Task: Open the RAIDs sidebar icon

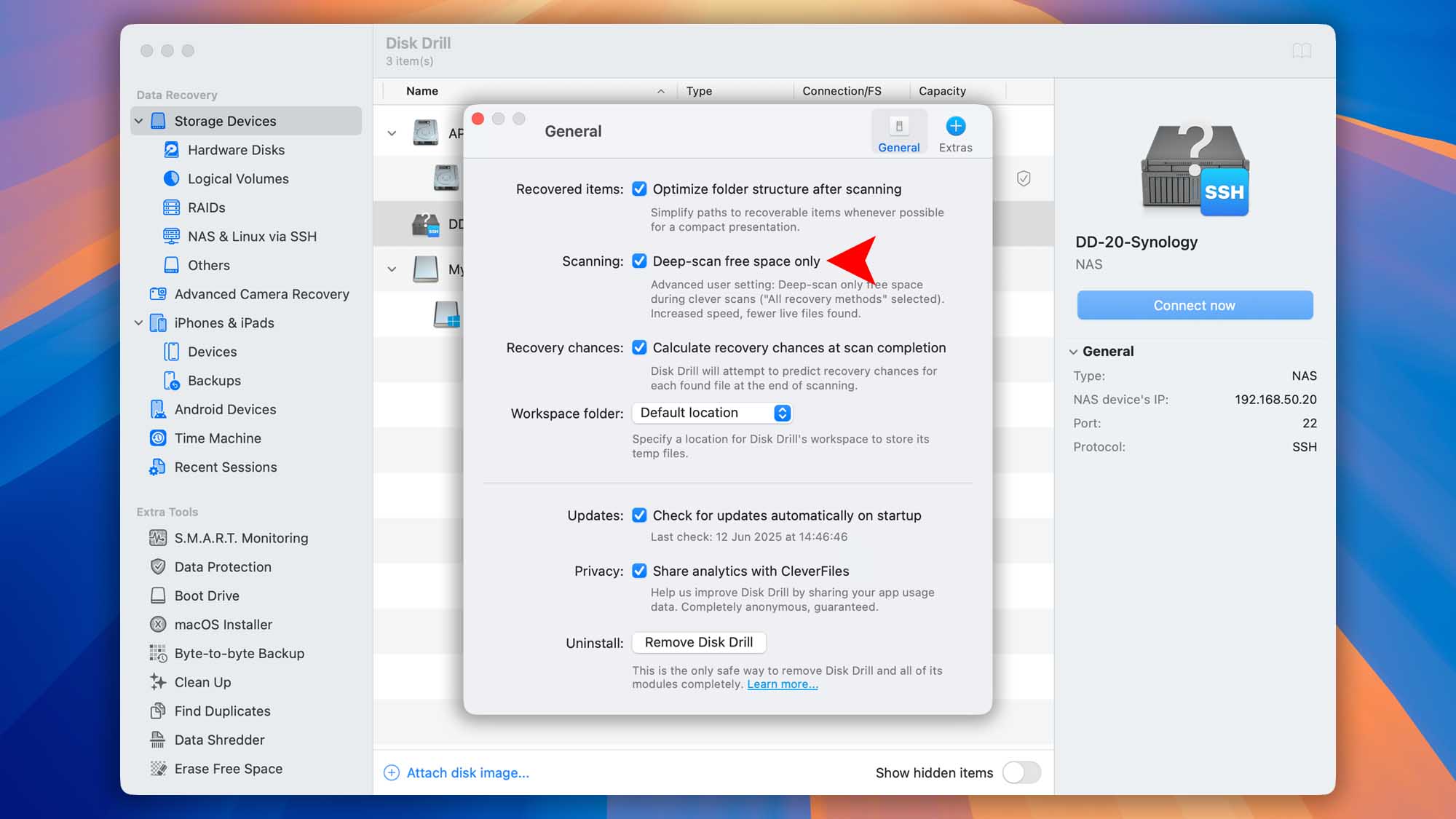Action: point(171,207)
